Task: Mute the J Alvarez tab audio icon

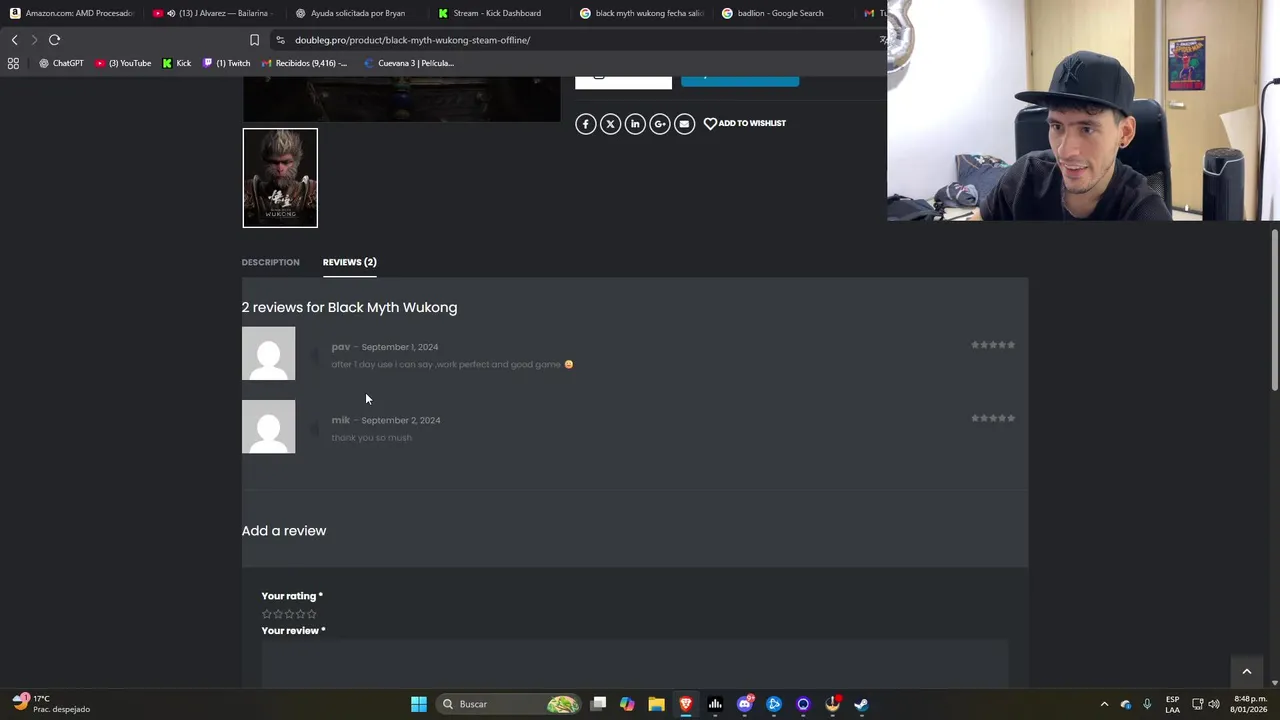Action: (171, 13)
